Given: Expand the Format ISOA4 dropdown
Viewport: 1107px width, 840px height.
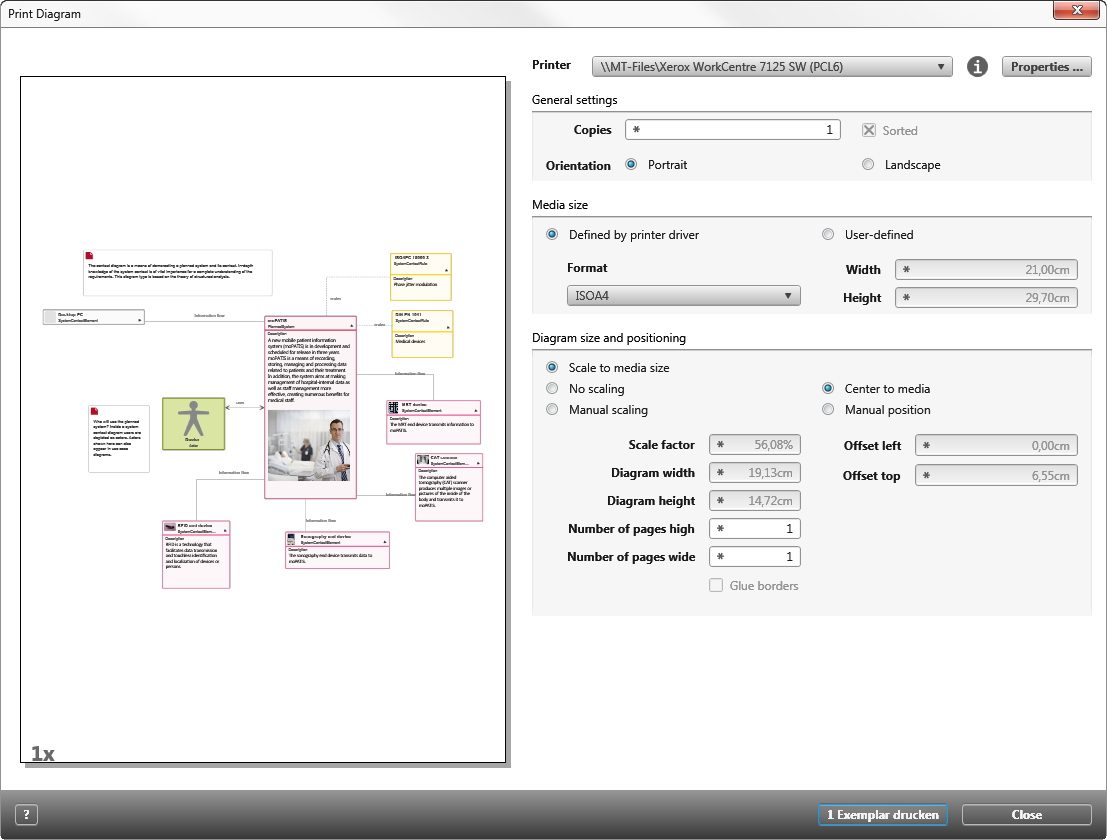Looking at the screenshot, I should [684, 296].
